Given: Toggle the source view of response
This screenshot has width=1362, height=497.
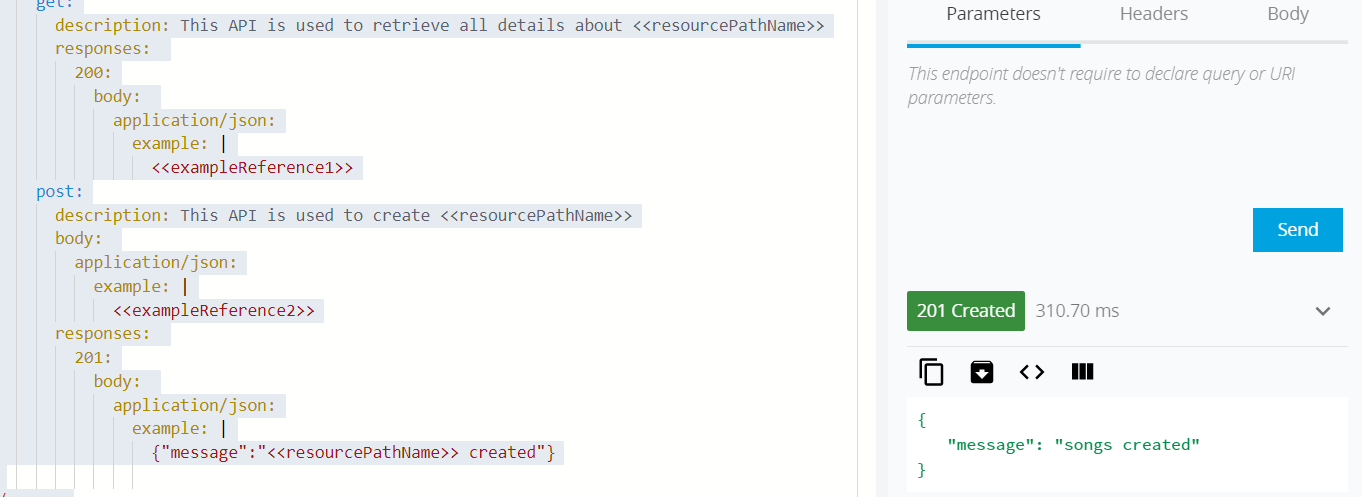Looking at the screenshot, I should 1032,372.
